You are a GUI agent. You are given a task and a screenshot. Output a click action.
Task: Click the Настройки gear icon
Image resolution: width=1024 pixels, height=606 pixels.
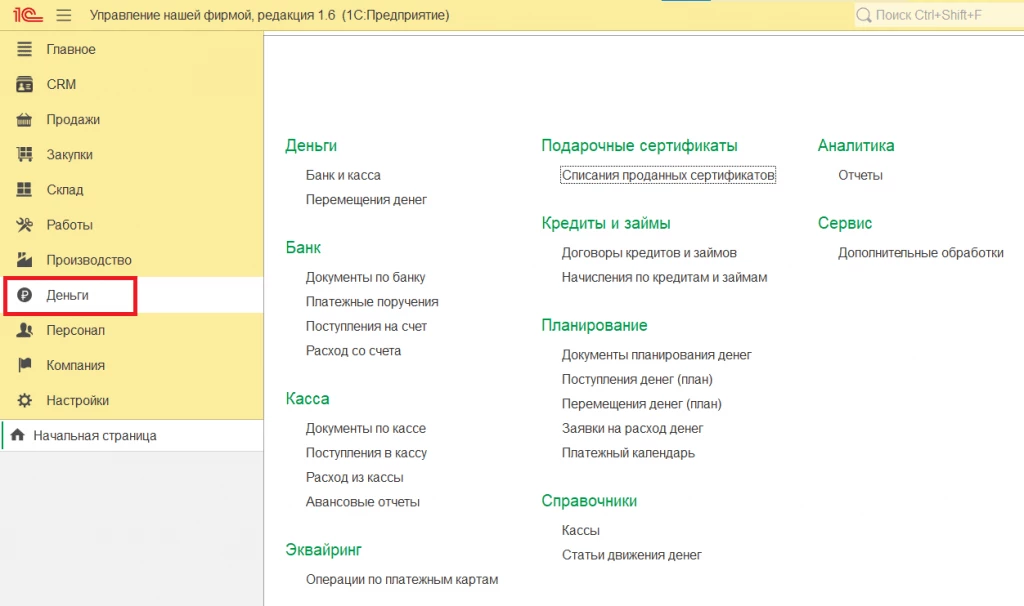click(x=24, y=400)
